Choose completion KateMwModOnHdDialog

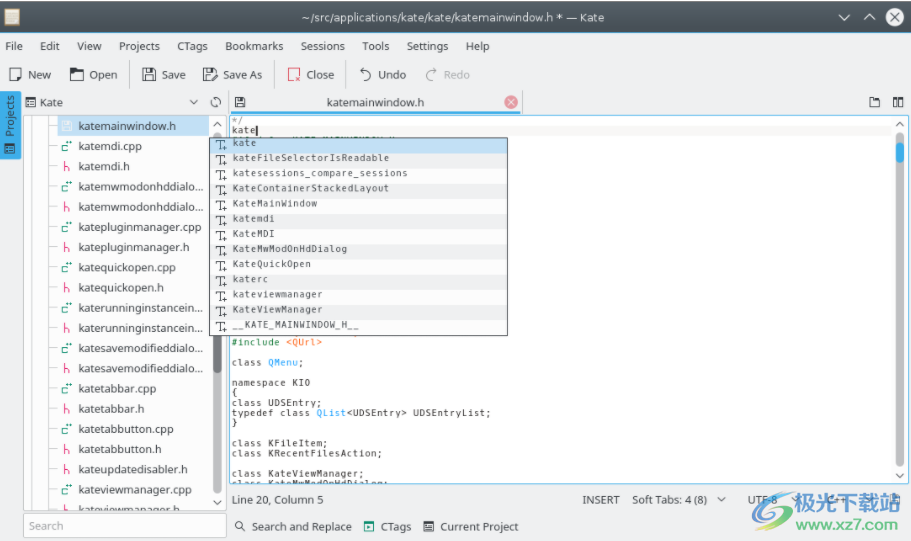coord(358,249)
